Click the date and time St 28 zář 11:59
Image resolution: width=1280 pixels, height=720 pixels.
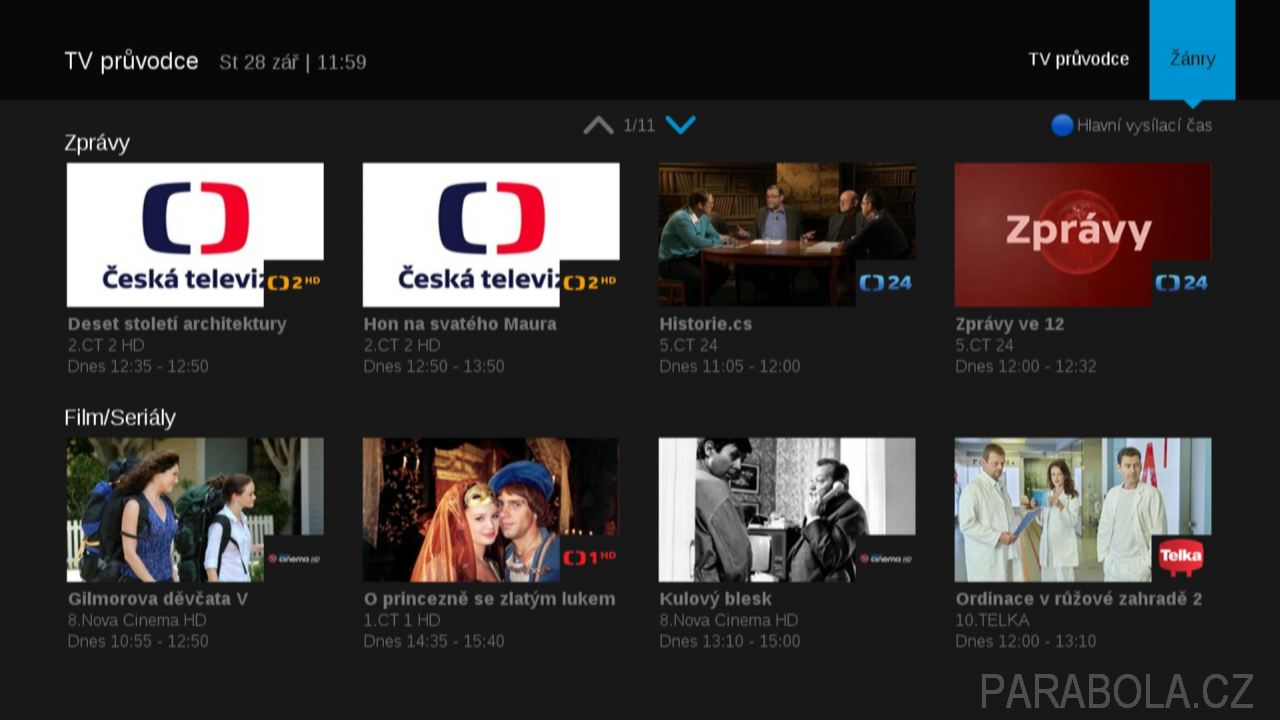[x=293, y=62]
